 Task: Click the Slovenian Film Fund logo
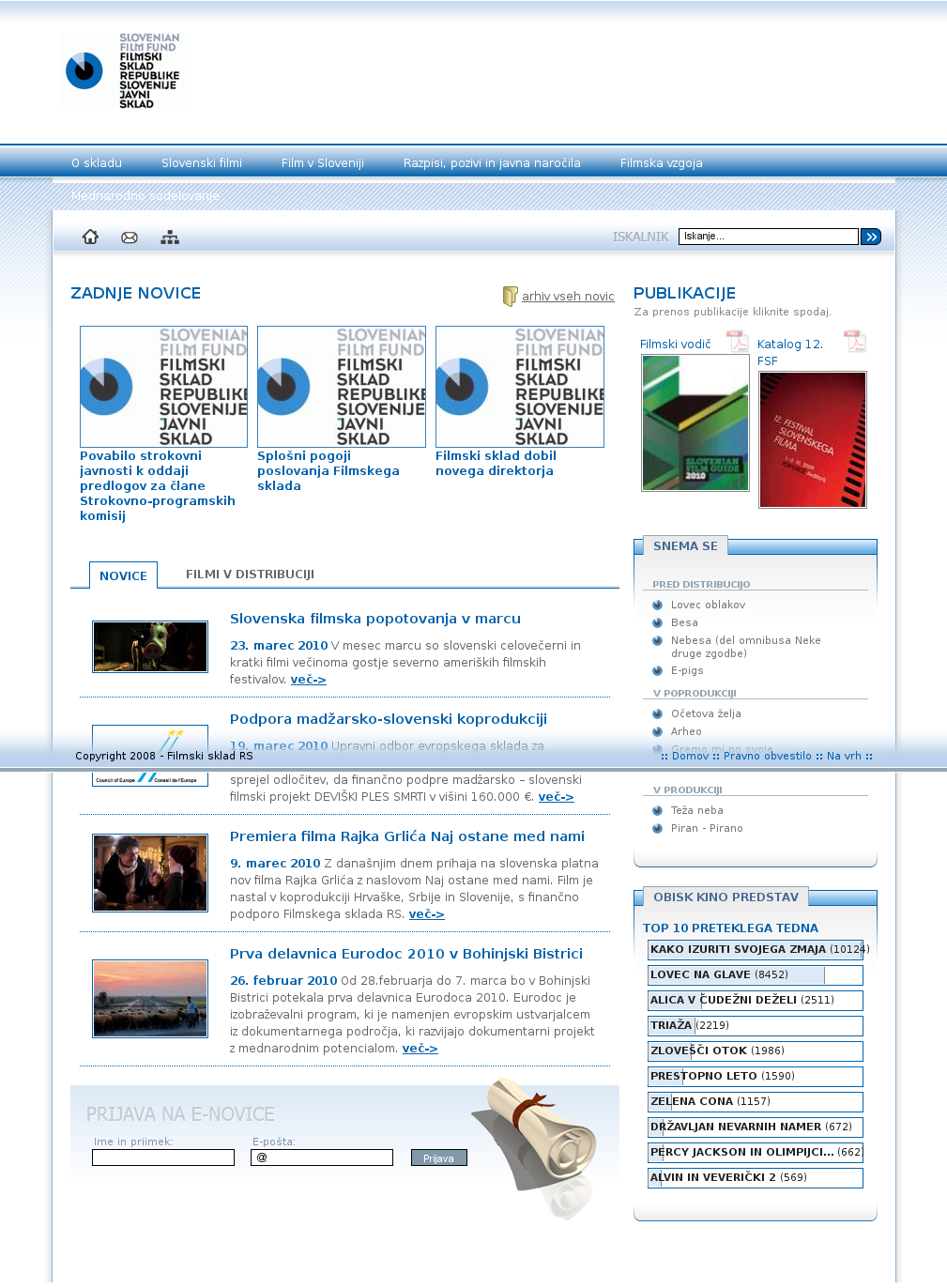click(125, 71)
